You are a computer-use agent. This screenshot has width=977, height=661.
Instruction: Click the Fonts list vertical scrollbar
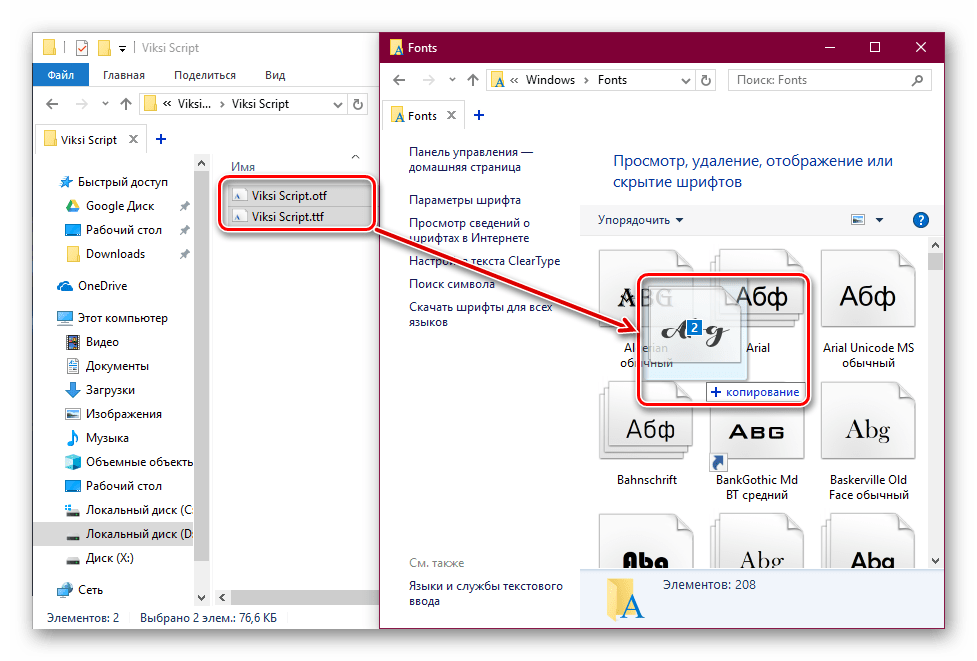point(935,400)
